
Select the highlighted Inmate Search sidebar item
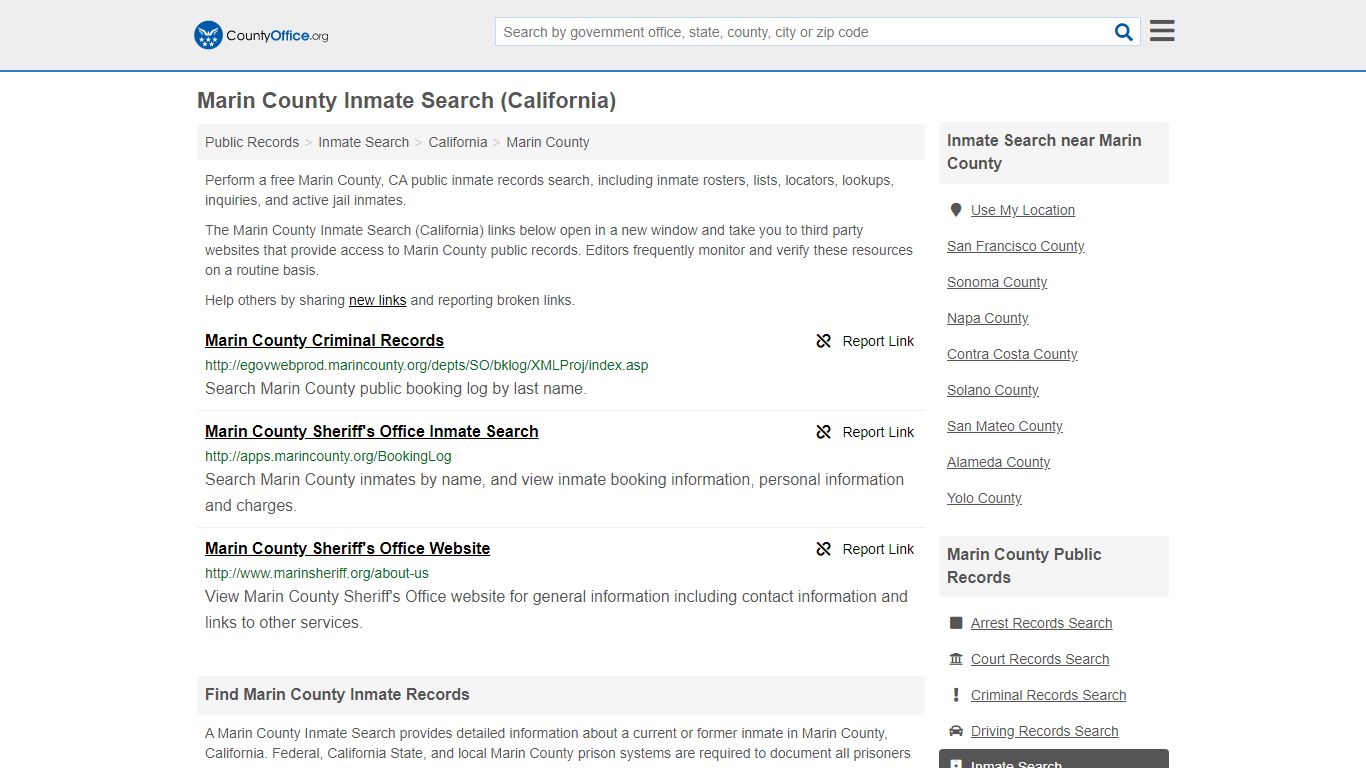(1054, 759)
